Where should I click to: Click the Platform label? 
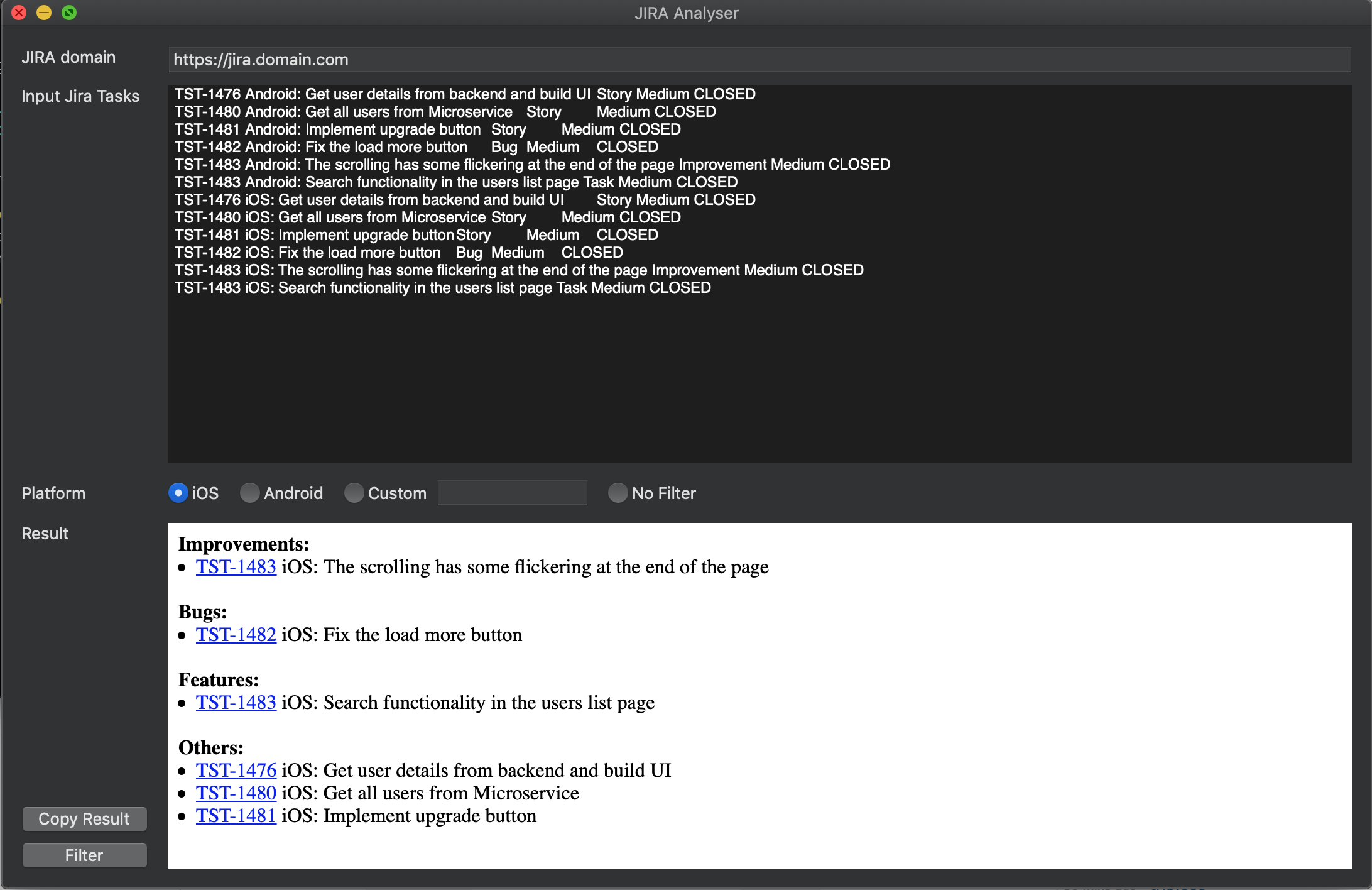(53, 493)
